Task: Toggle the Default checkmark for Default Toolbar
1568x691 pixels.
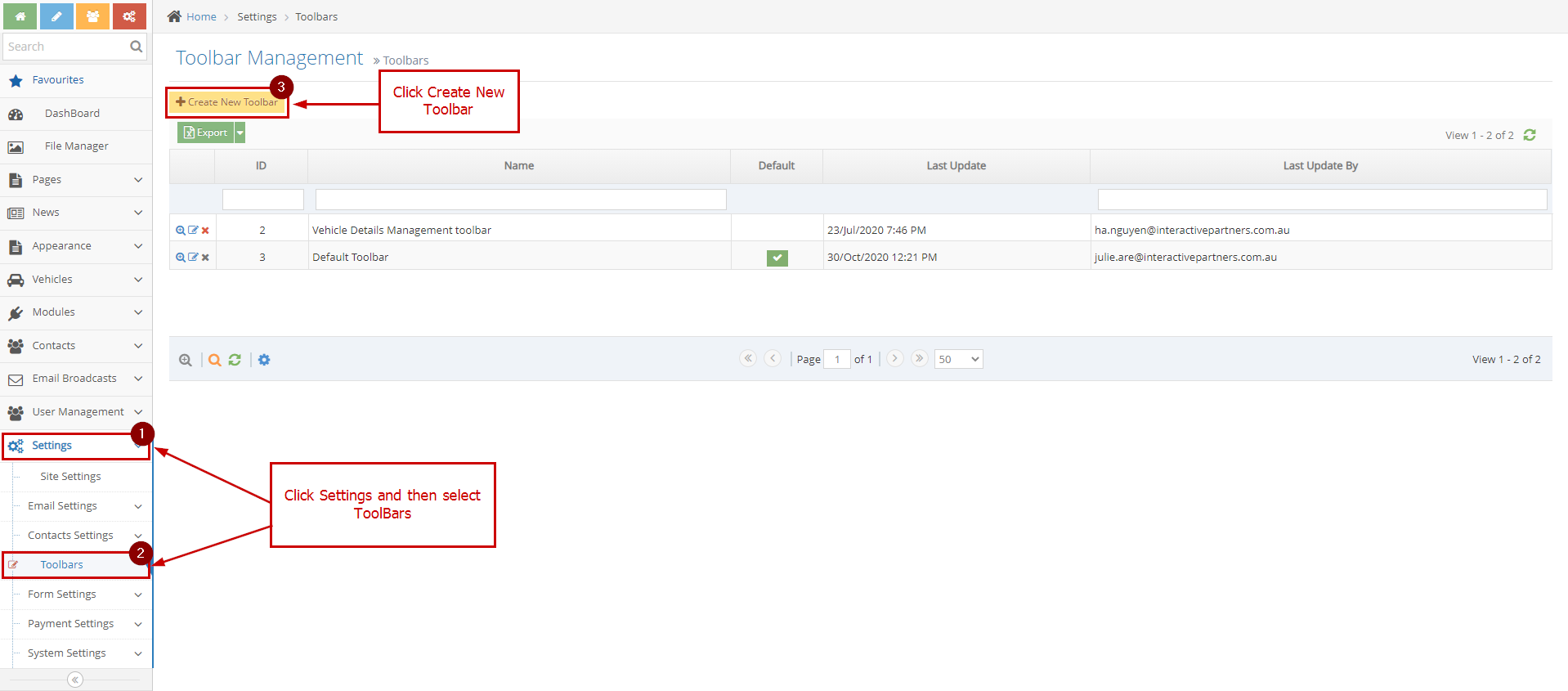Action: click(x=777, y=258)
